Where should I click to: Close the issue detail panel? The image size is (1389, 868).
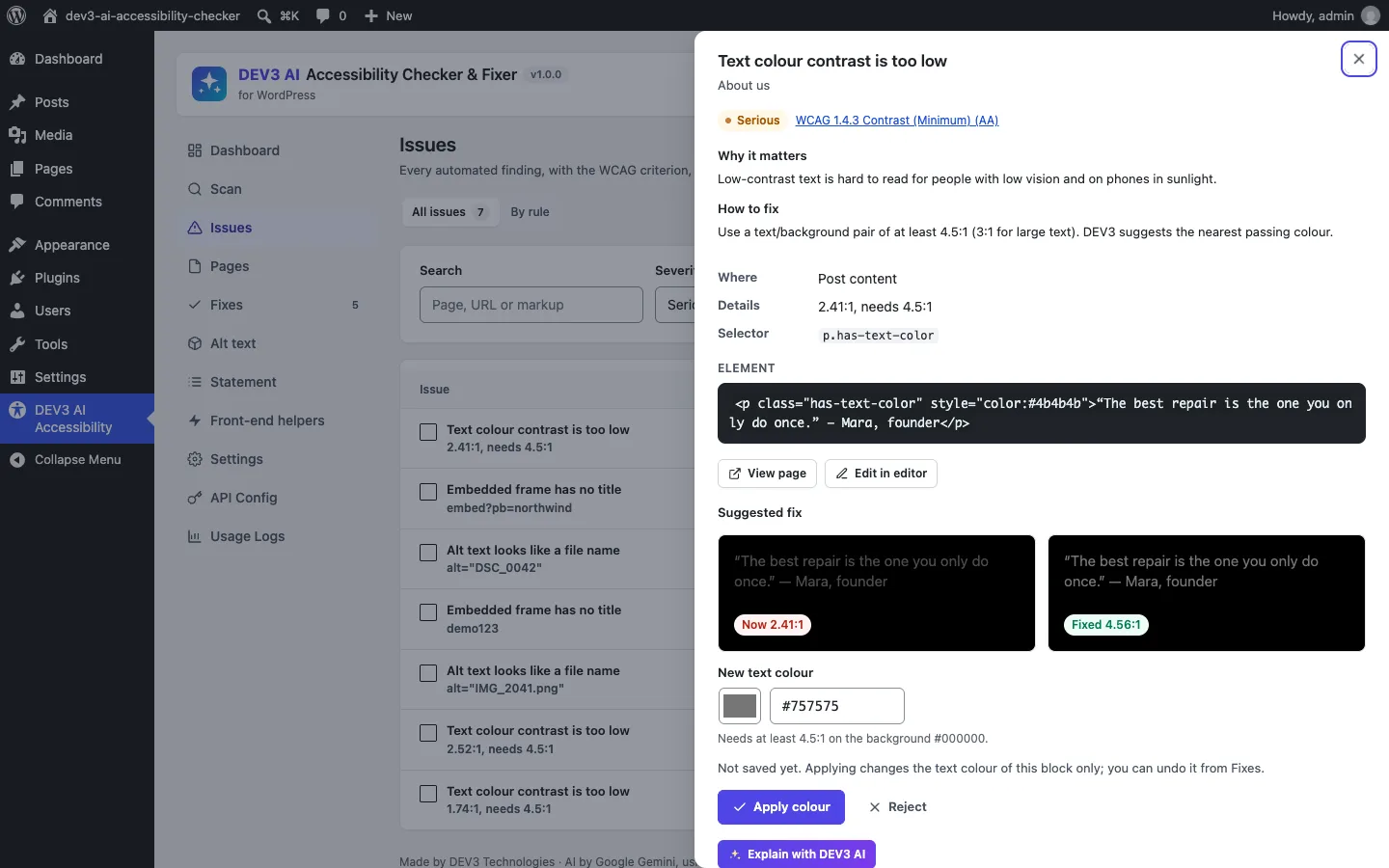coord(1358,59)
